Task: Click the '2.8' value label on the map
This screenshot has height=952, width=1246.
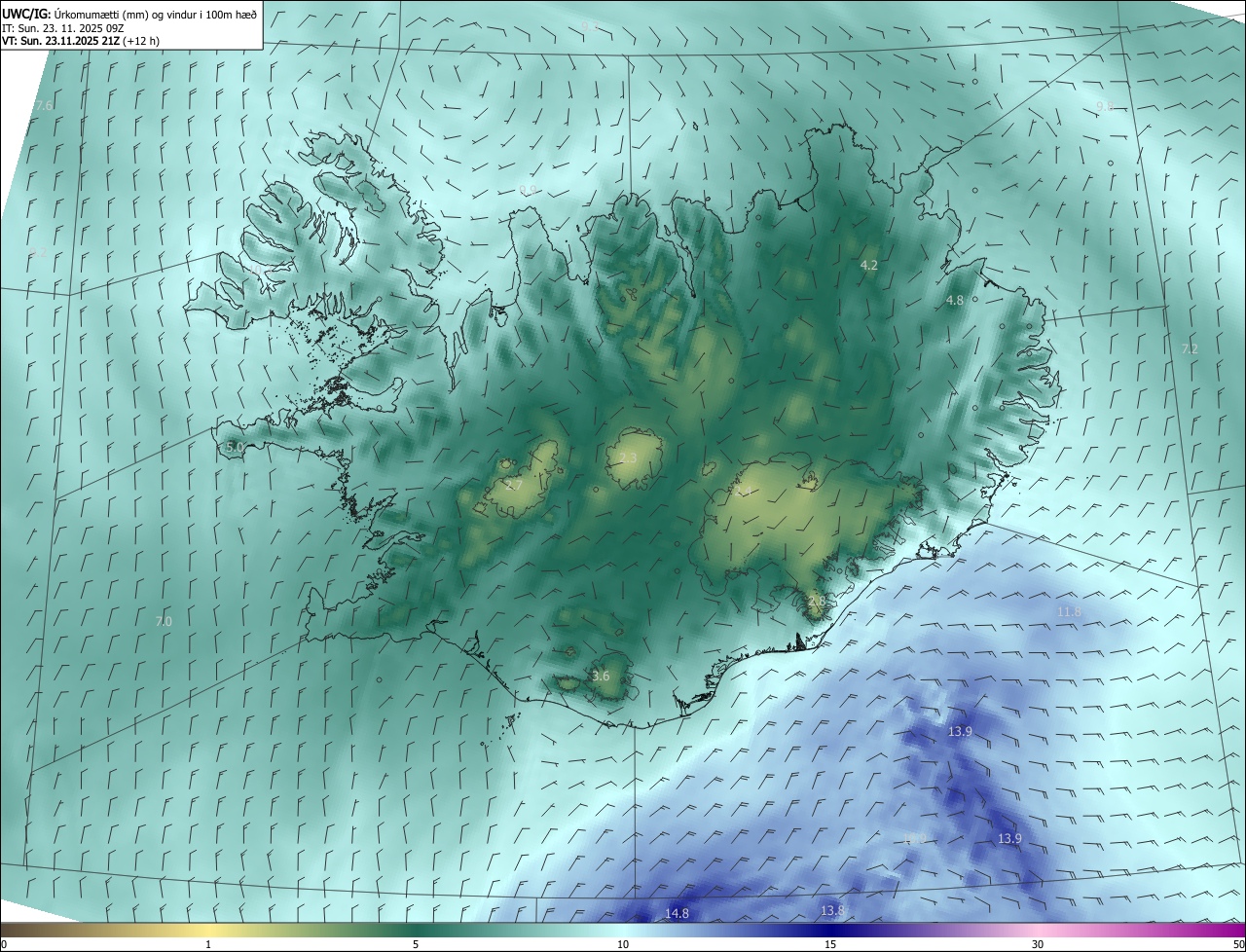Action: [x=816, y=603]
